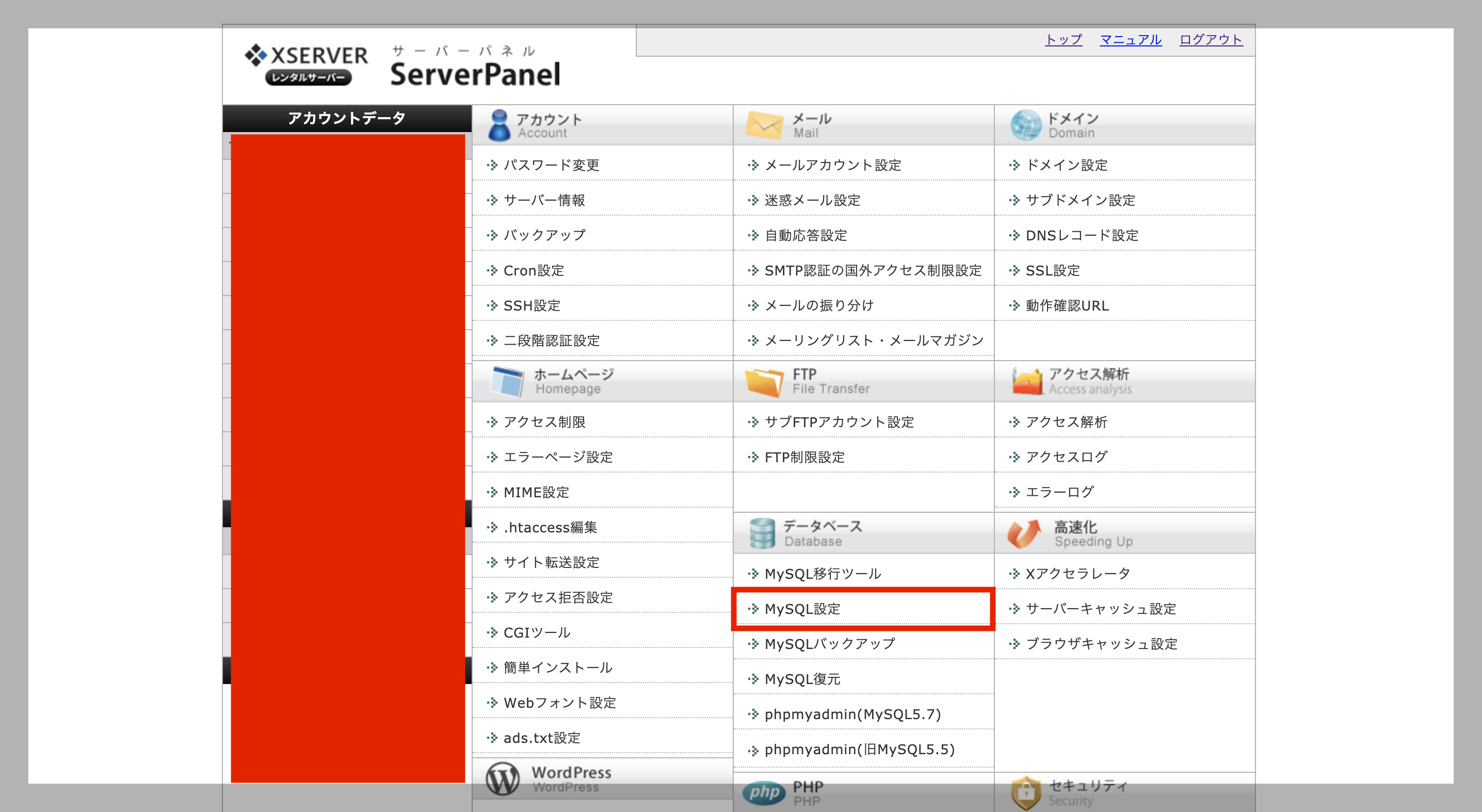Select Cron設定 item
Image resolution: width=1482 pixels, height=812 pixels.
click(534, 270)
